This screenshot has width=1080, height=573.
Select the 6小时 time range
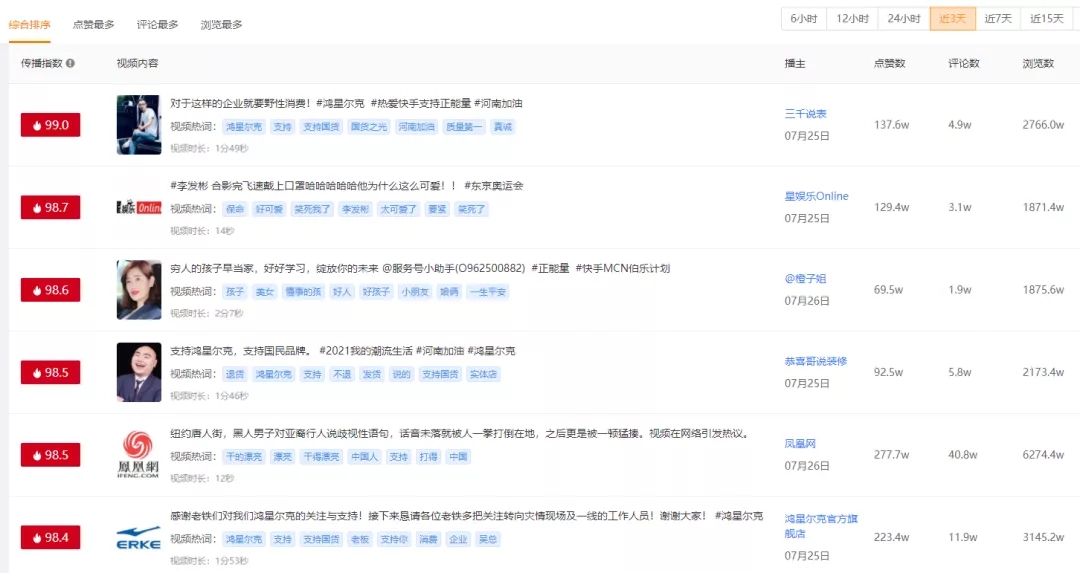click(804, 19)
